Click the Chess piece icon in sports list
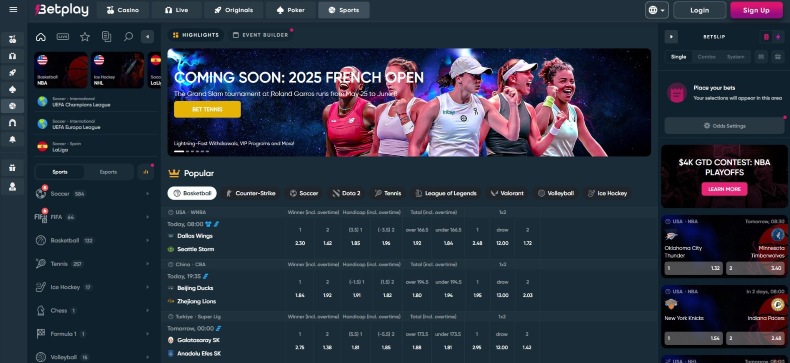 41,311
